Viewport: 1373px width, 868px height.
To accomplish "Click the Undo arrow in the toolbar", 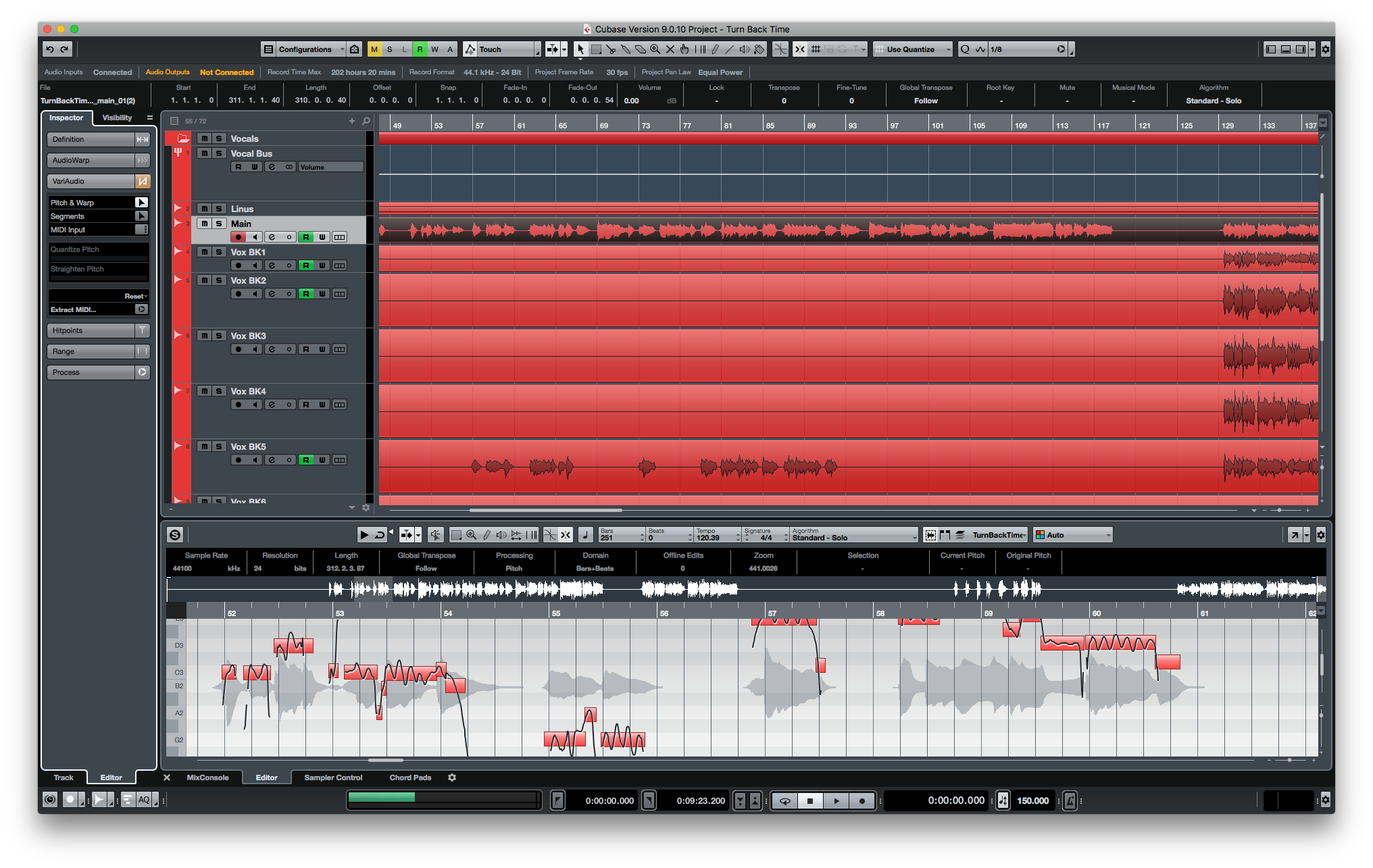I will (50, 49).
